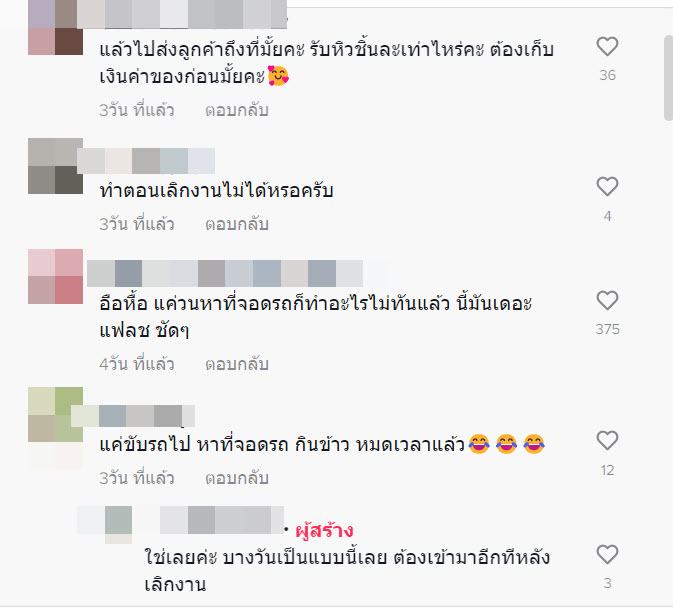
Task: Reply to comment with three laughing emojis
Action: pos(236,478)
